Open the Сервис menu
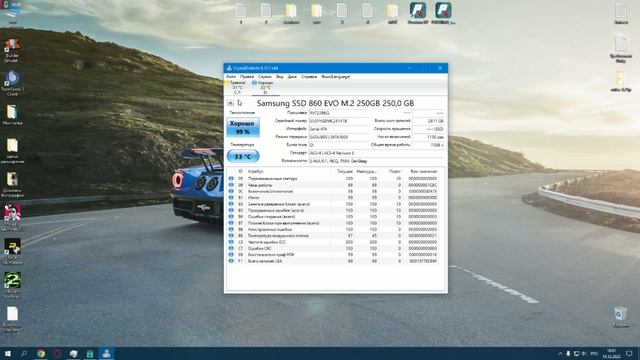 [x=265, y=77]
